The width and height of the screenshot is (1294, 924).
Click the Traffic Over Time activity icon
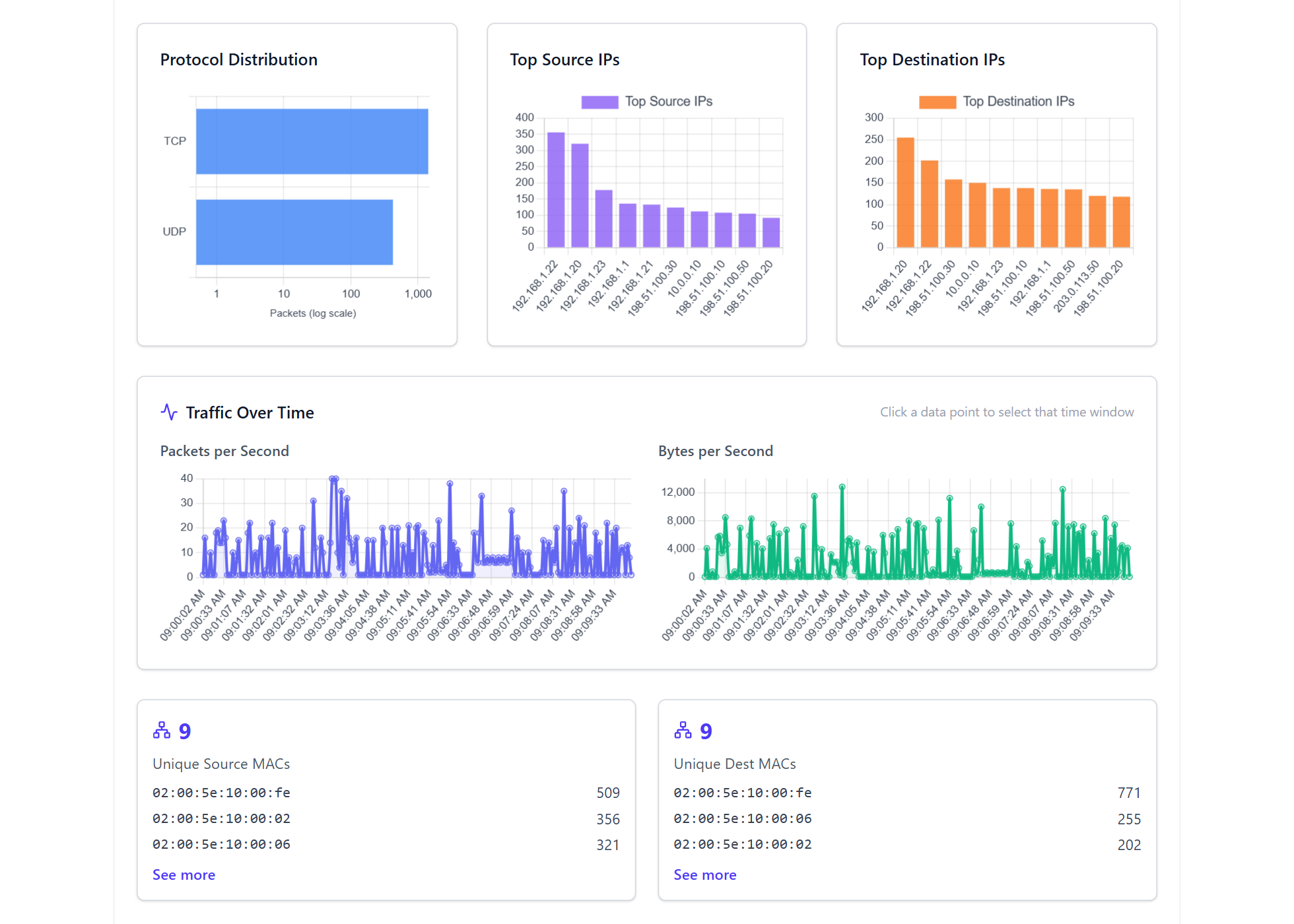[169, 412]
